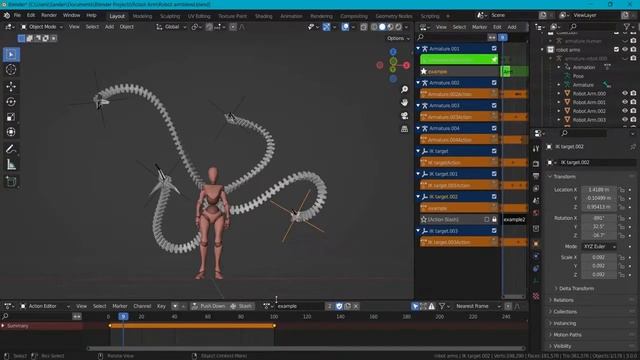This screenshot has width=640, height=360.
Task: Click the Stash action button
Action: coord(241,306)
